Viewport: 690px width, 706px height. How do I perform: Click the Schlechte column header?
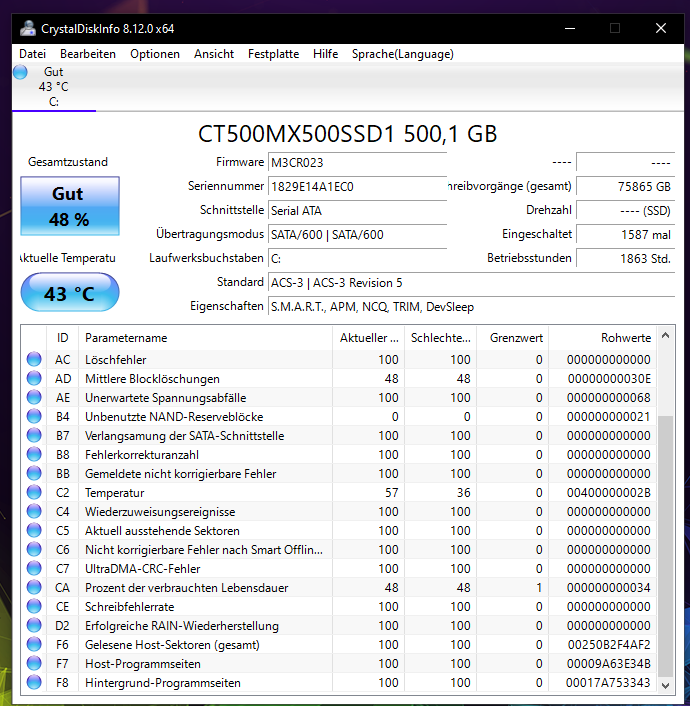[x=440, y=338]
